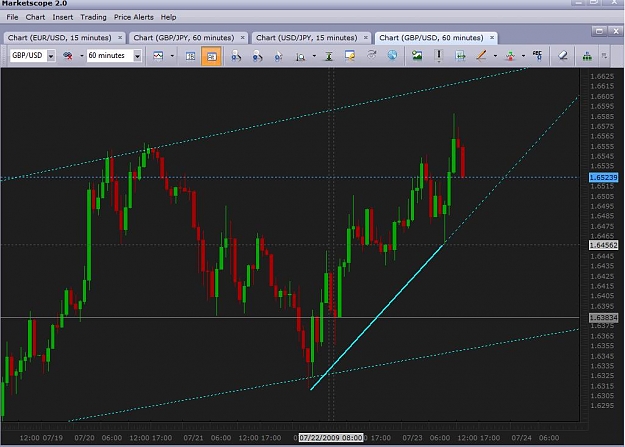Click the binoculars with red X icon
Screen dimensions: 625x447
point(68,56)
